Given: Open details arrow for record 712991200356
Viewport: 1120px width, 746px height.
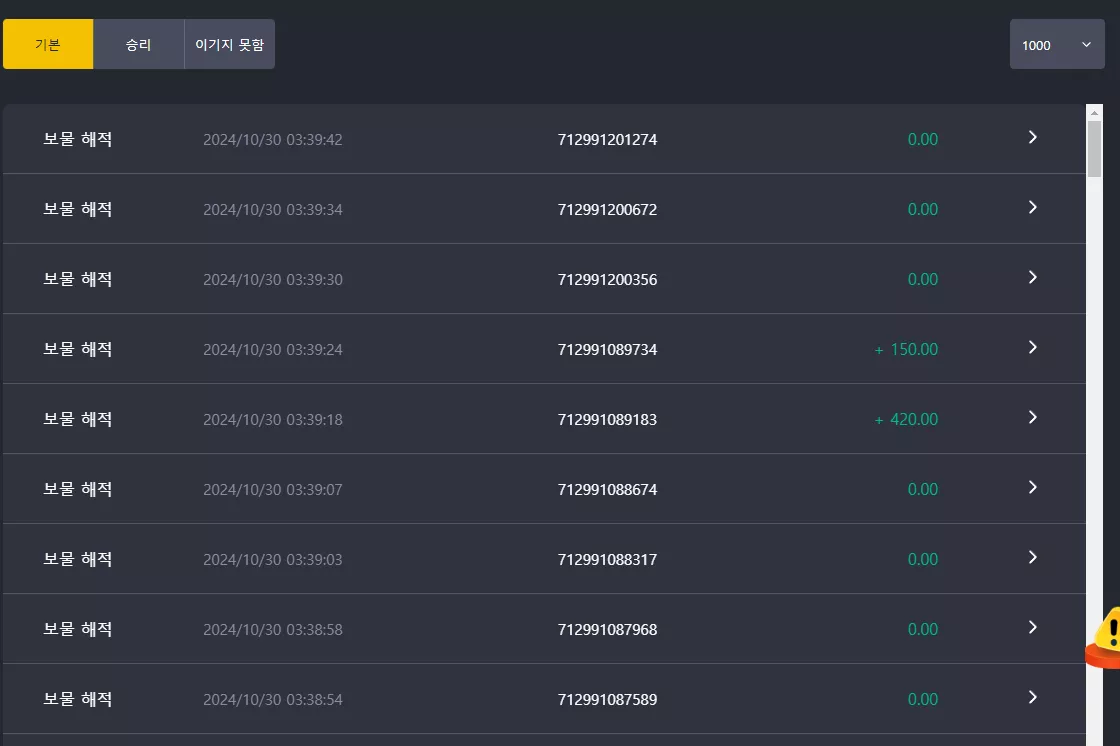Looking at the screenshot, I should click(1032, 277).
